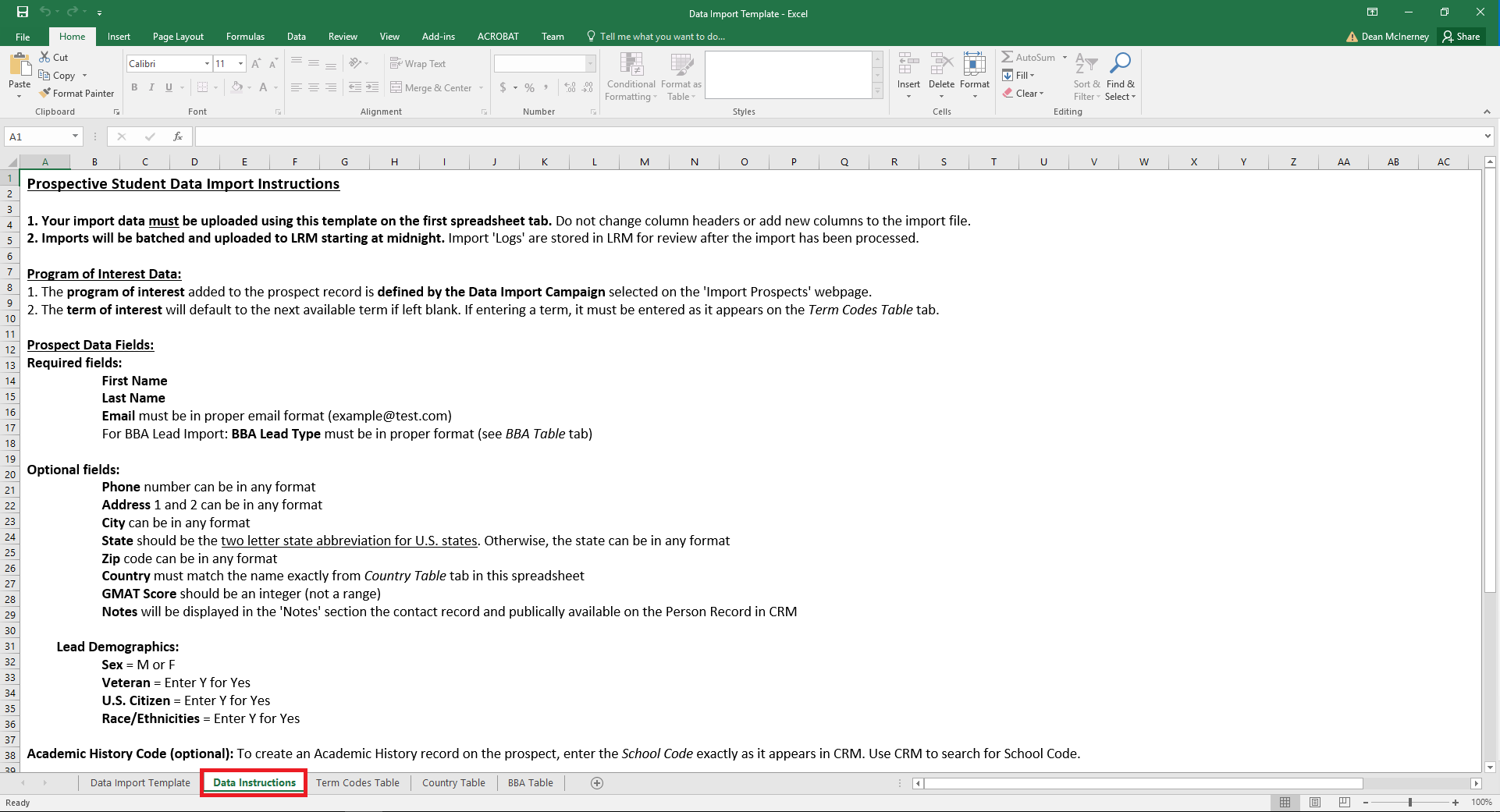Click the zoom slider handle
The height and width of the screenshot is (812, 1500).
click(x=1410, y=802)
